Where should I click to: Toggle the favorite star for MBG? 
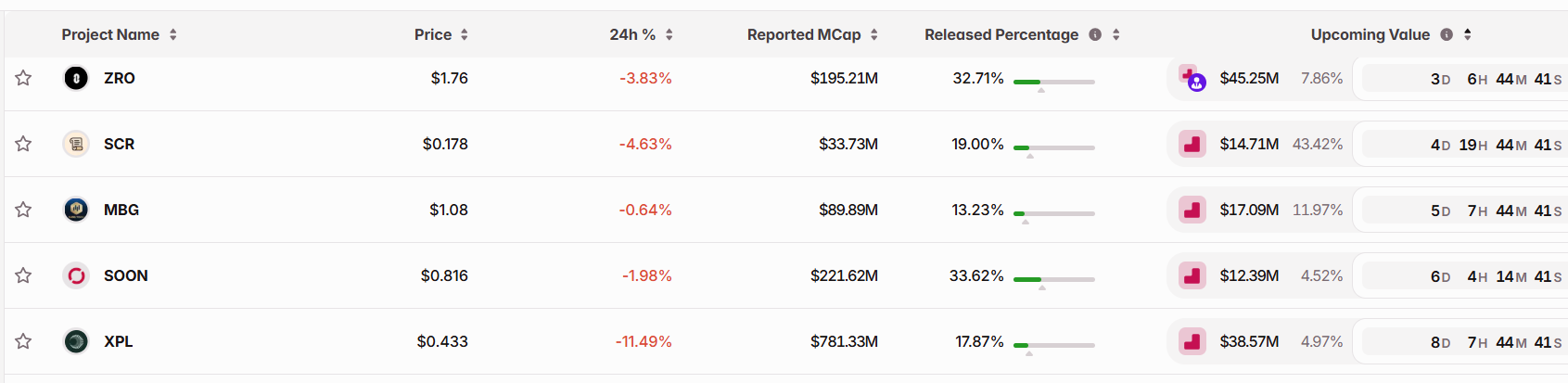(x=23, y=210)
